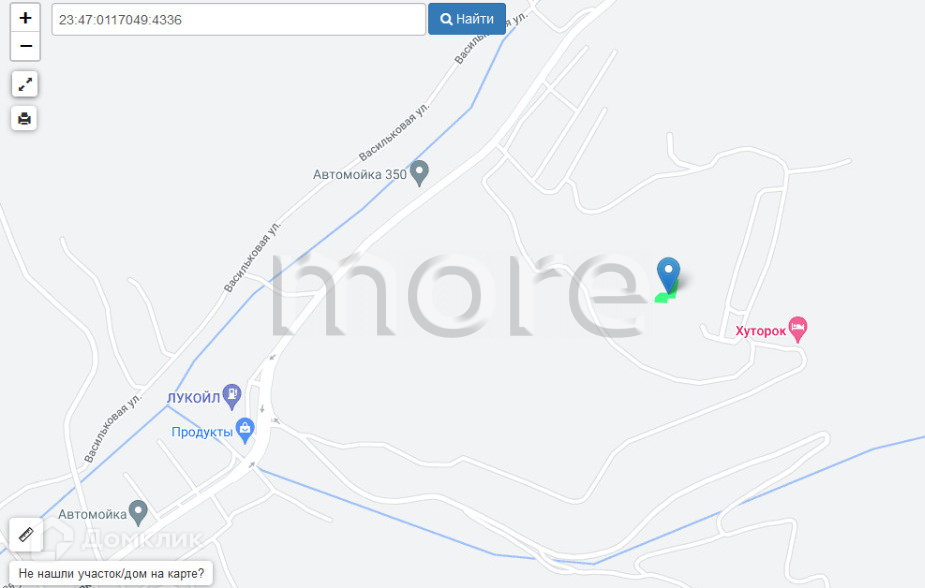Viewport: 925px width, 588px height.
Task: Click the magnifier icon in Найти button
Action: [x=447, y=19]
